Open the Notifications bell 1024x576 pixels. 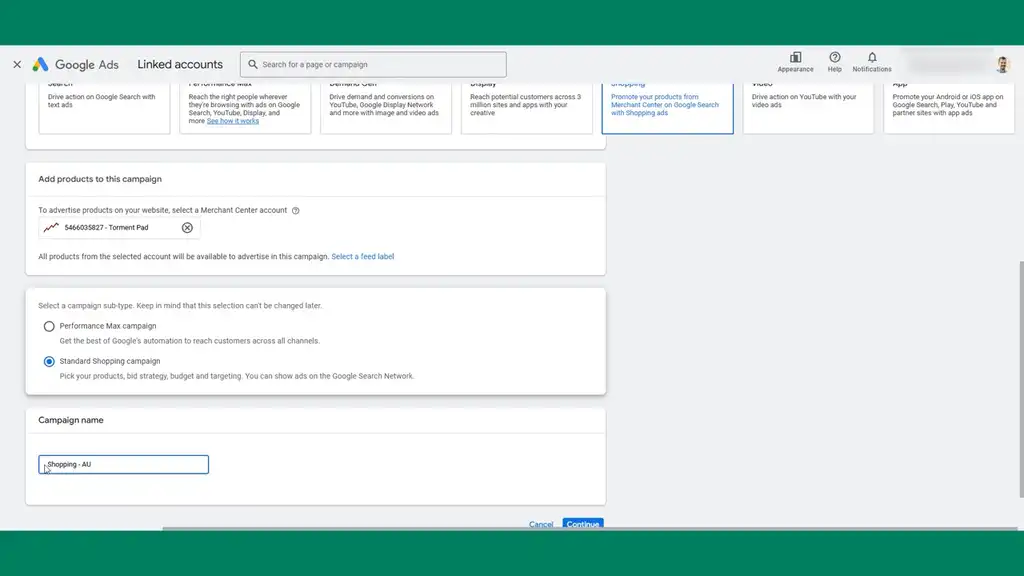pyautogui.click(x=872, y=58)
